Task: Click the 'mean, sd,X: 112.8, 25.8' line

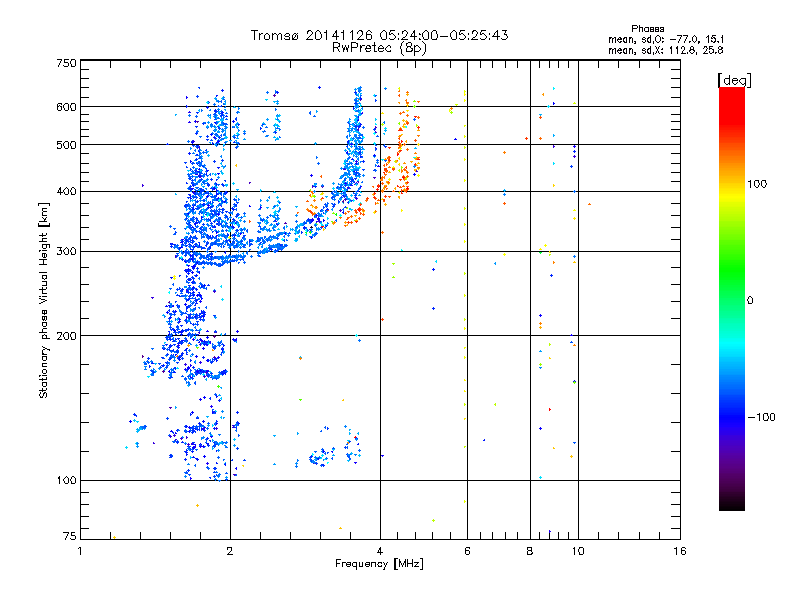Action: point(665,50)
